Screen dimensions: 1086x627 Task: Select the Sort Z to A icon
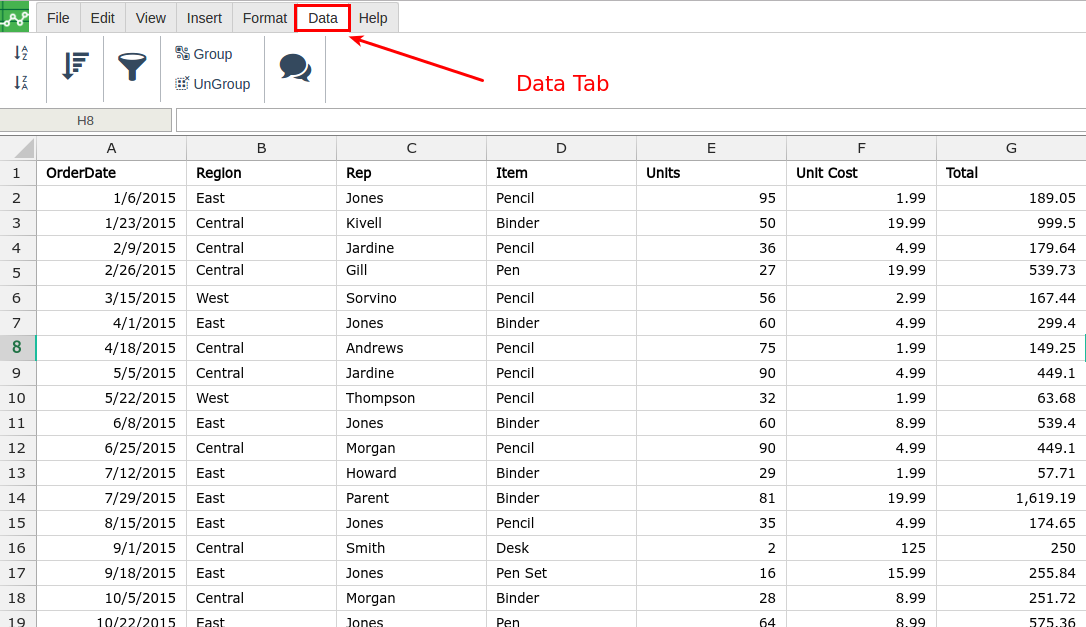coord(21,85)
